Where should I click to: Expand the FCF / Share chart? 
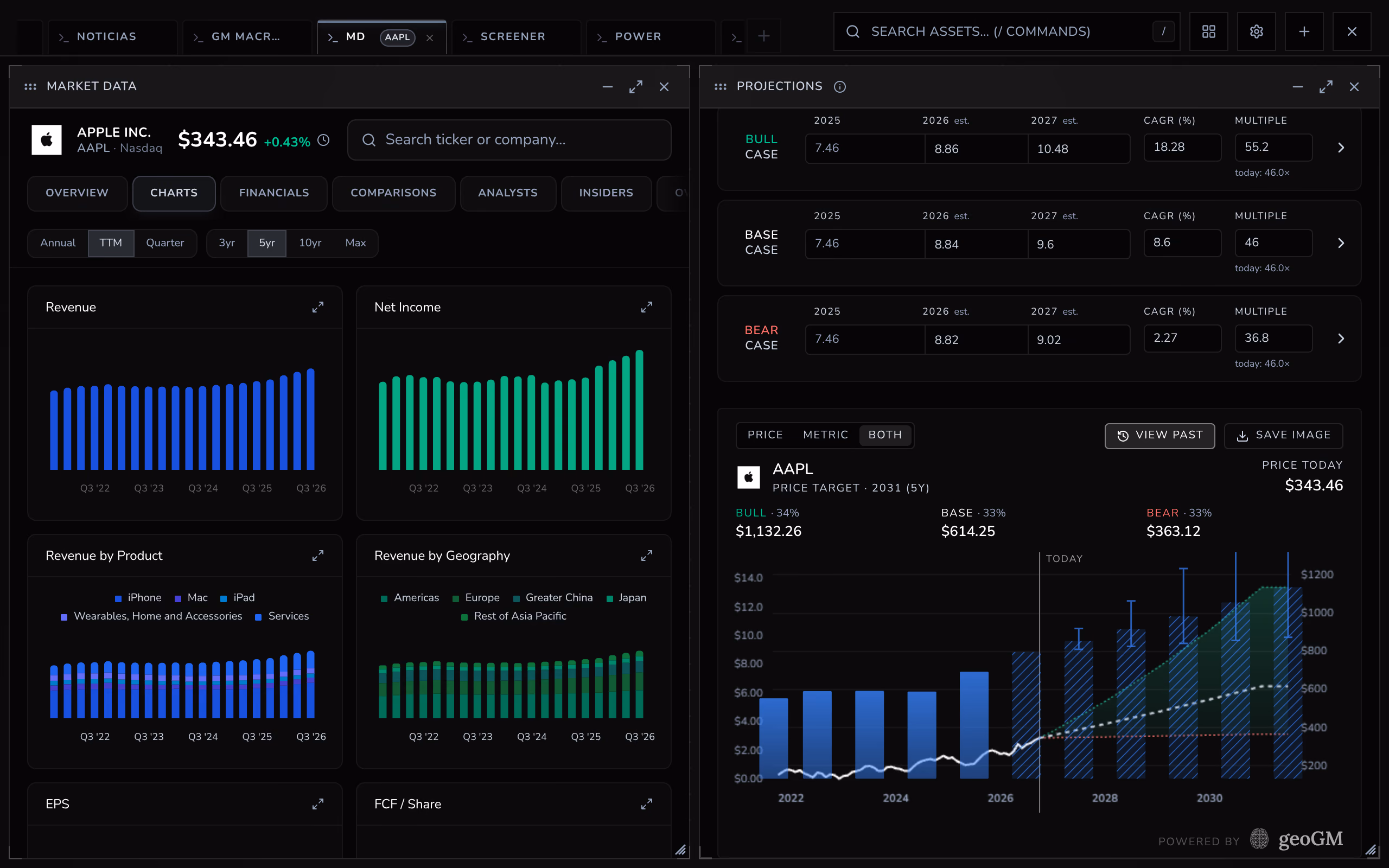pos(647,805)
